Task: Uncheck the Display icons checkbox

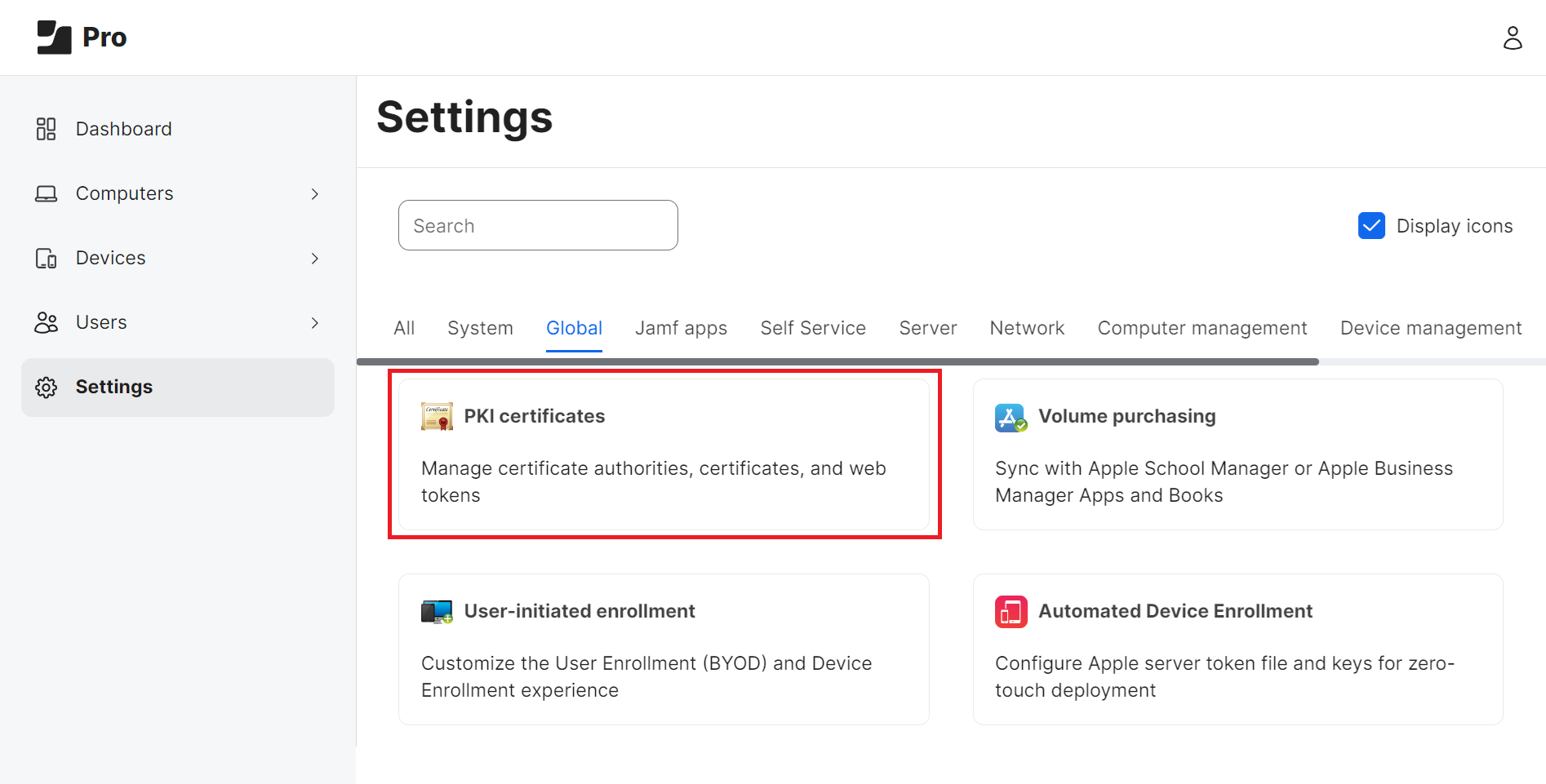Action: 1371,226
